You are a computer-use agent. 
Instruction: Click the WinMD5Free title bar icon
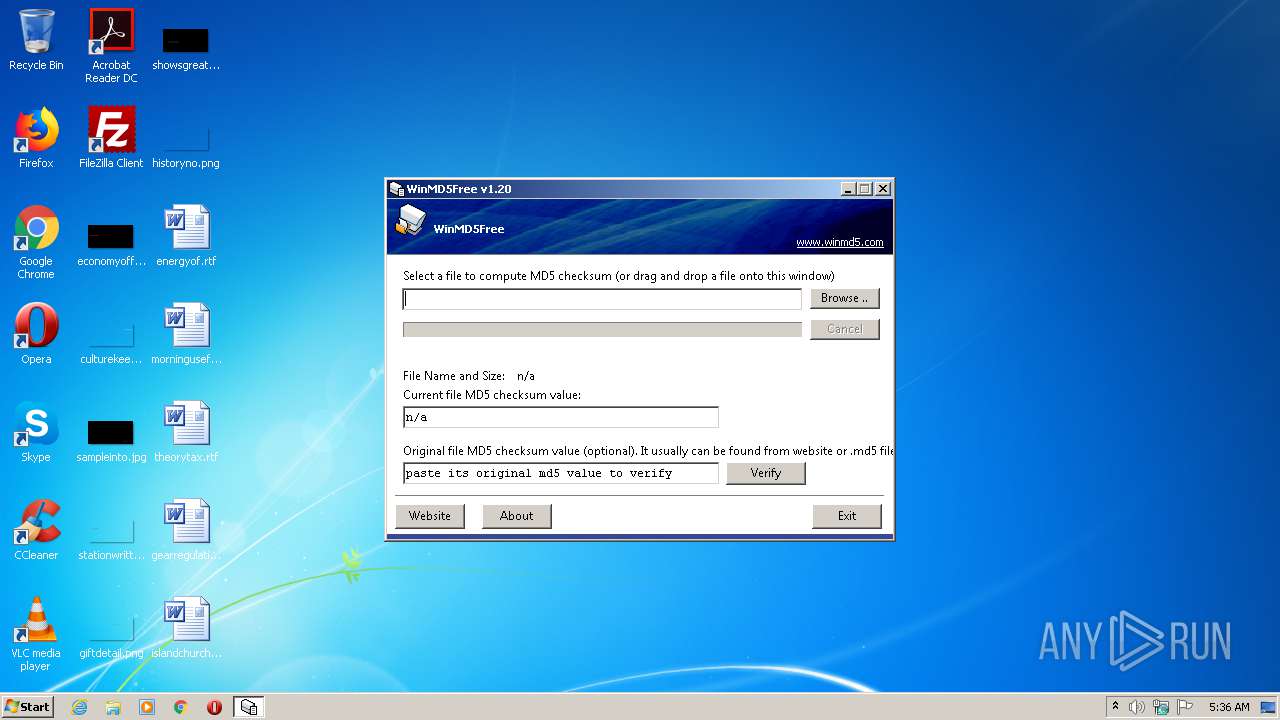397,189
